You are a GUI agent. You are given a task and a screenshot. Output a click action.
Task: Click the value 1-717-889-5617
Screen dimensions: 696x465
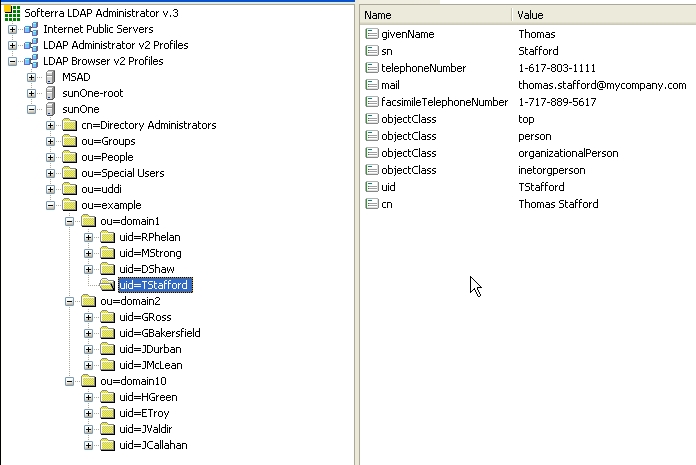pos(557,102)
